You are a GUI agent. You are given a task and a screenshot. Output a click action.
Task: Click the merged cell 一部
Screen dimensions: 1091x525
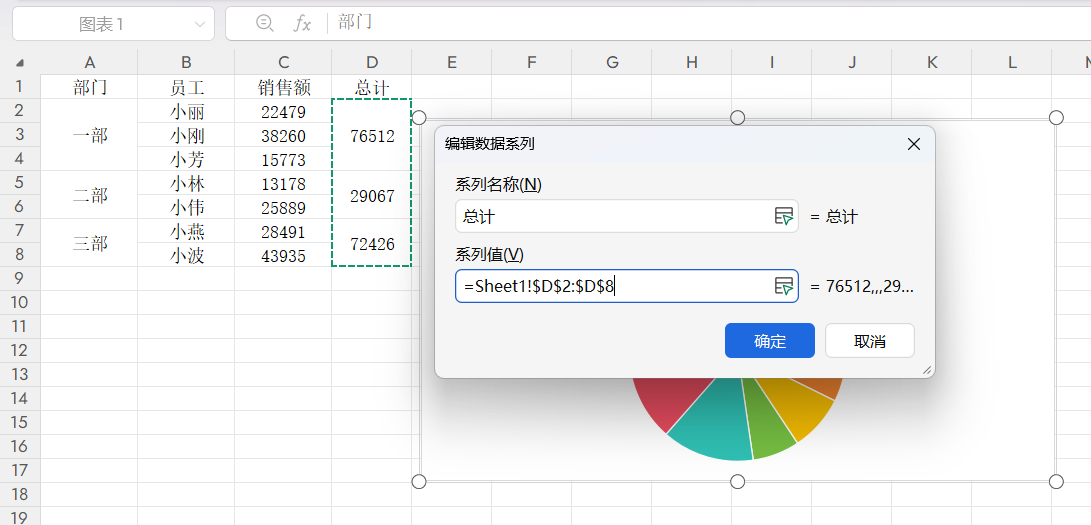point(89,136)
